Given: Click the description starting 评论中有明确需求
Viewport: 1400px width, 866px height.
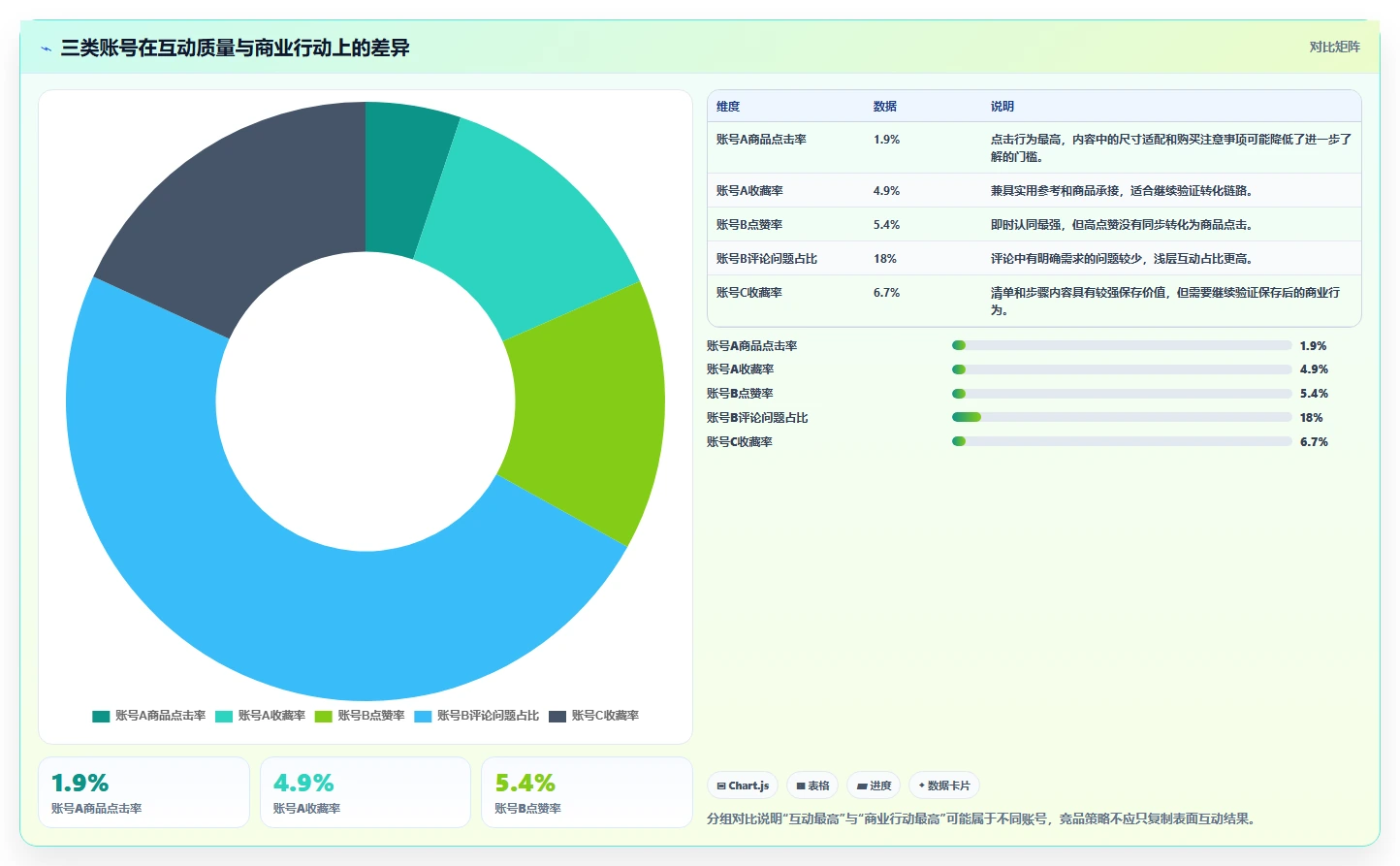Looking at the screenshot, I should (x=1125, y=259).
